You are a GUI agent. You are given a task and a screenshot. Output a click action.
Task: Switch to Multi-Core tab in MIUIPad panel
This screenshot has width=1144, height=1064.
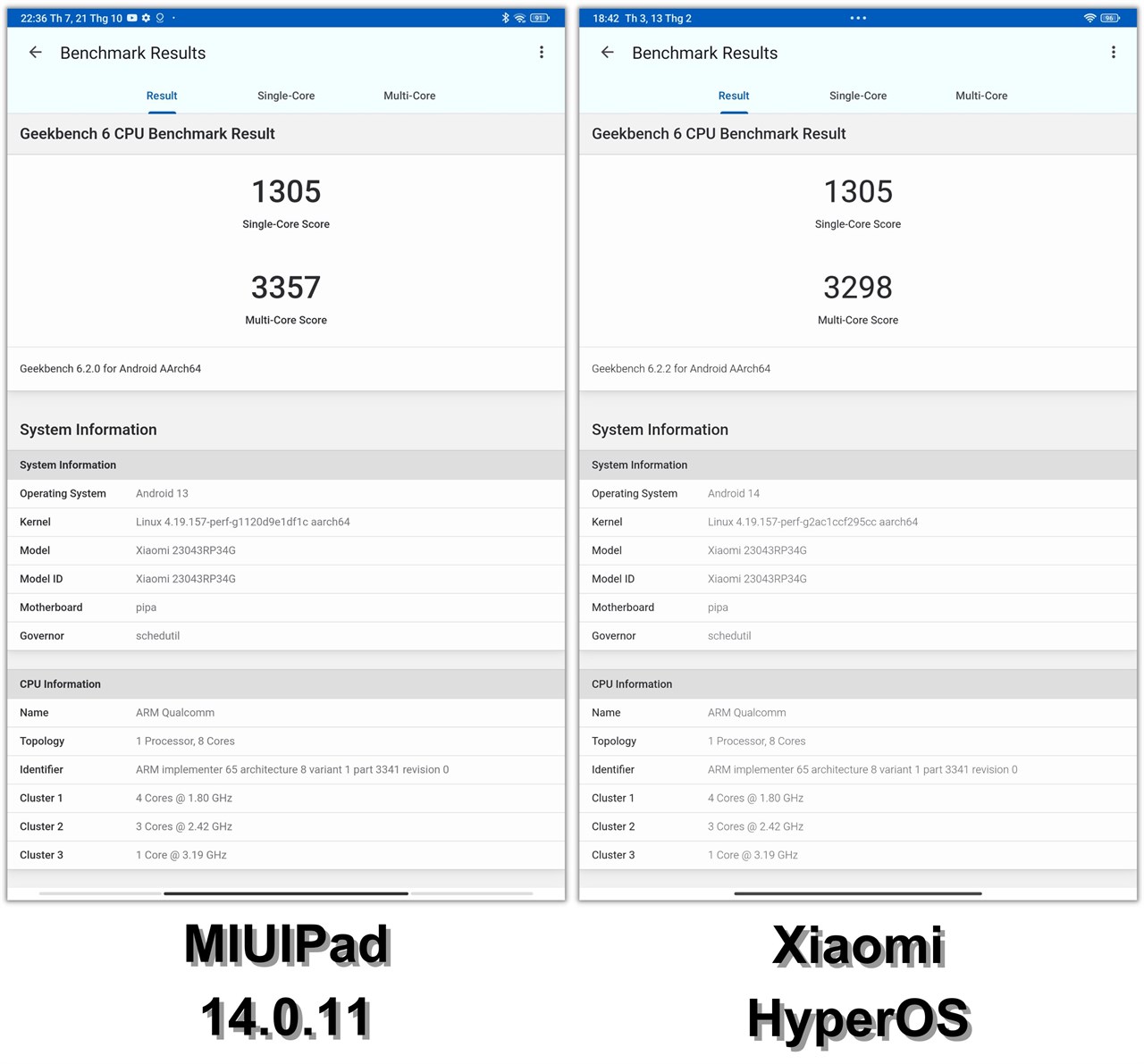click(x=409, y=96)
